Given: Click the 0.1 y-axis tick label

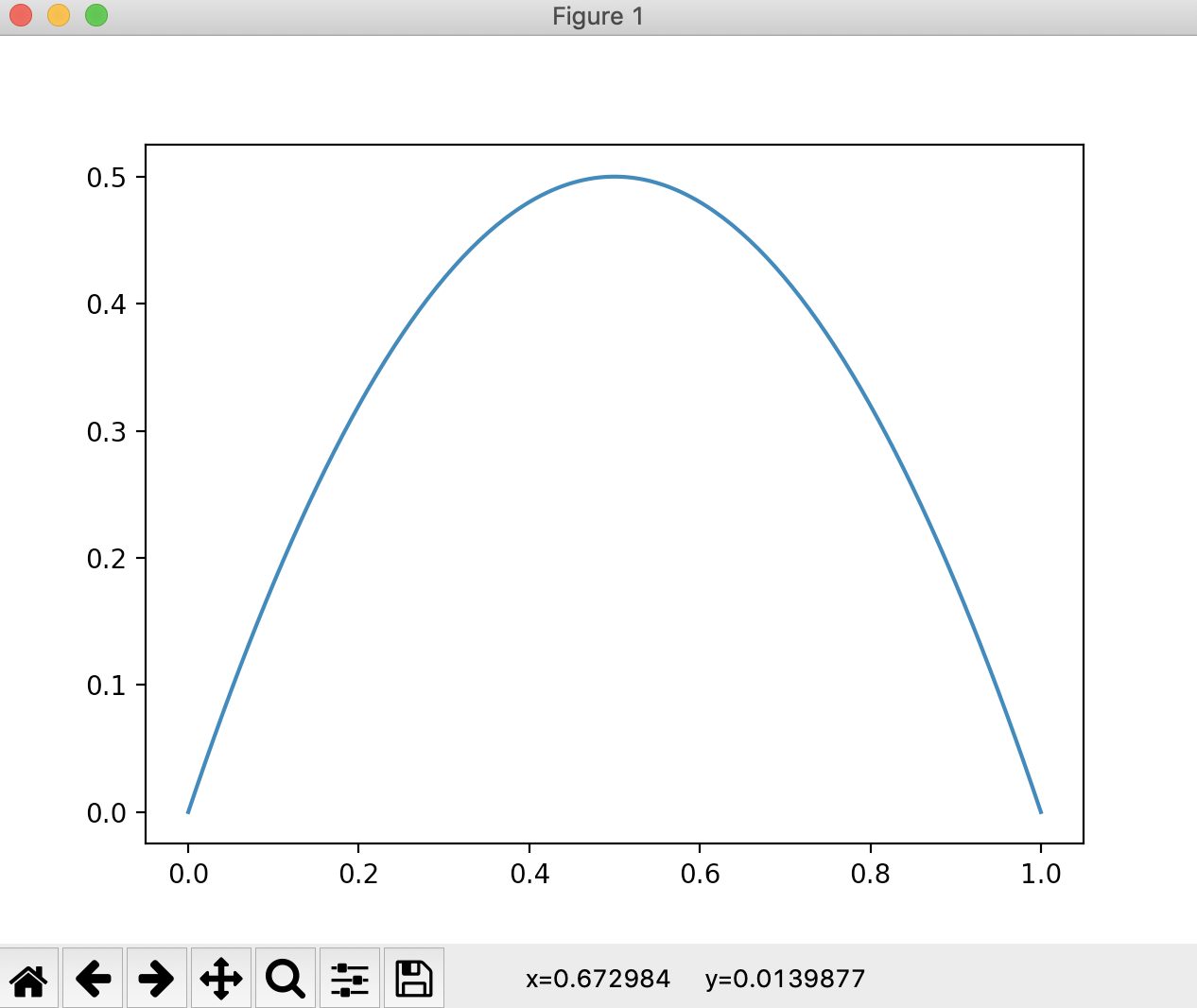Looking at the screenshot, I should tap(107, 686).
